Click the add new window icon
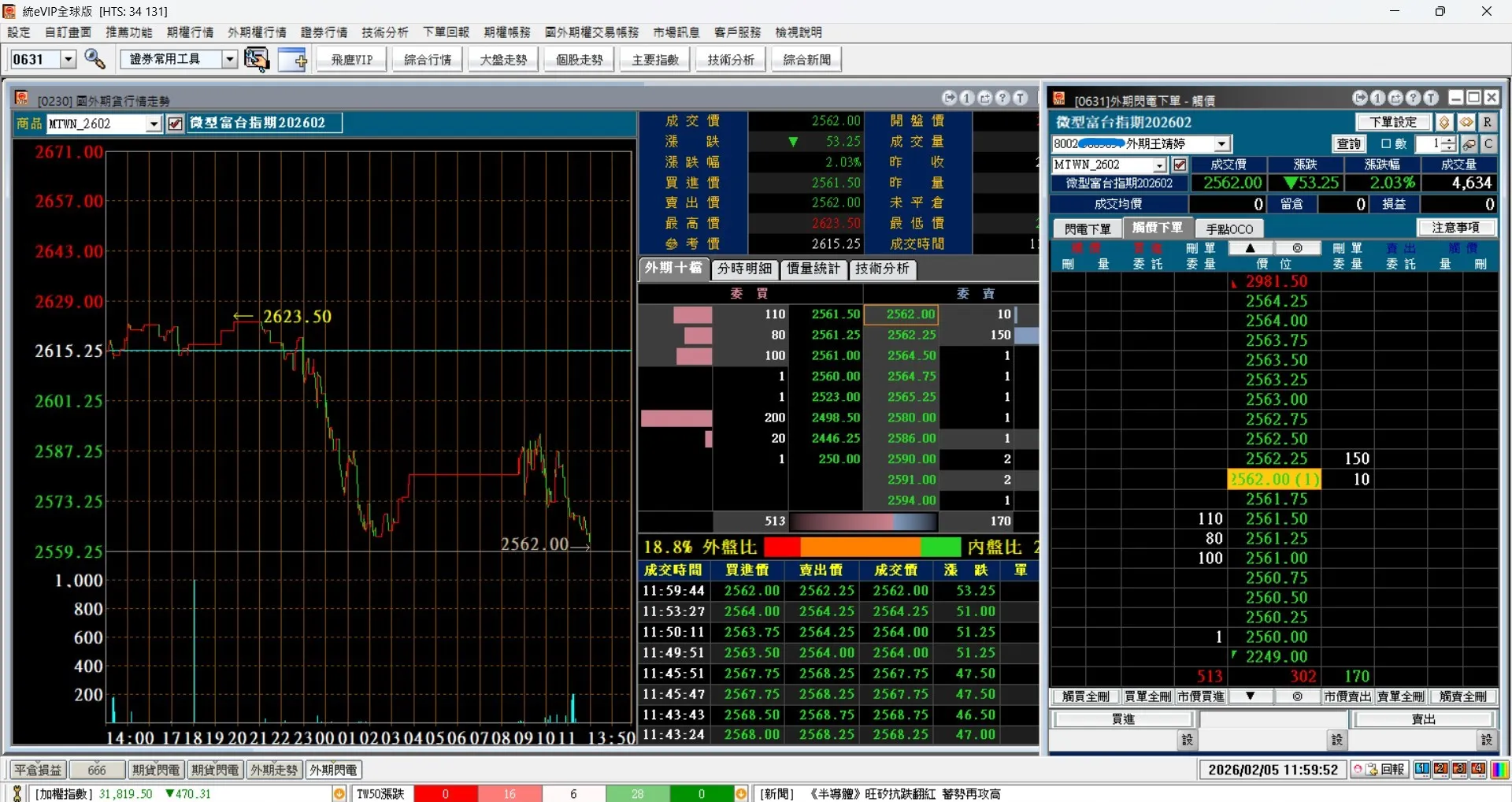Screen dimensions: 1512x802 point(292,59)
